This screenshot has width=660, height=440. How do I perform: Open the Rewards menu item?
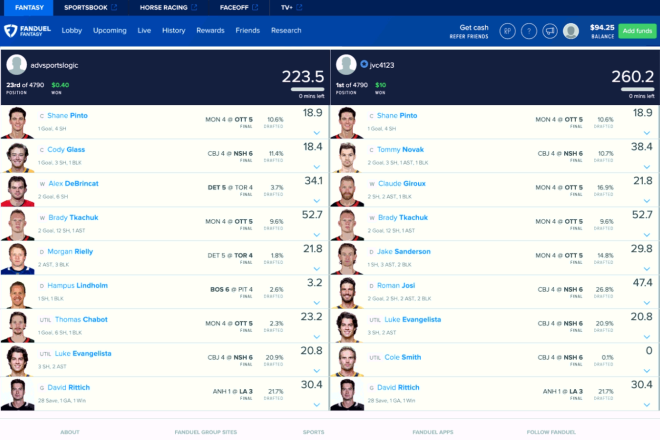(210, 30)
